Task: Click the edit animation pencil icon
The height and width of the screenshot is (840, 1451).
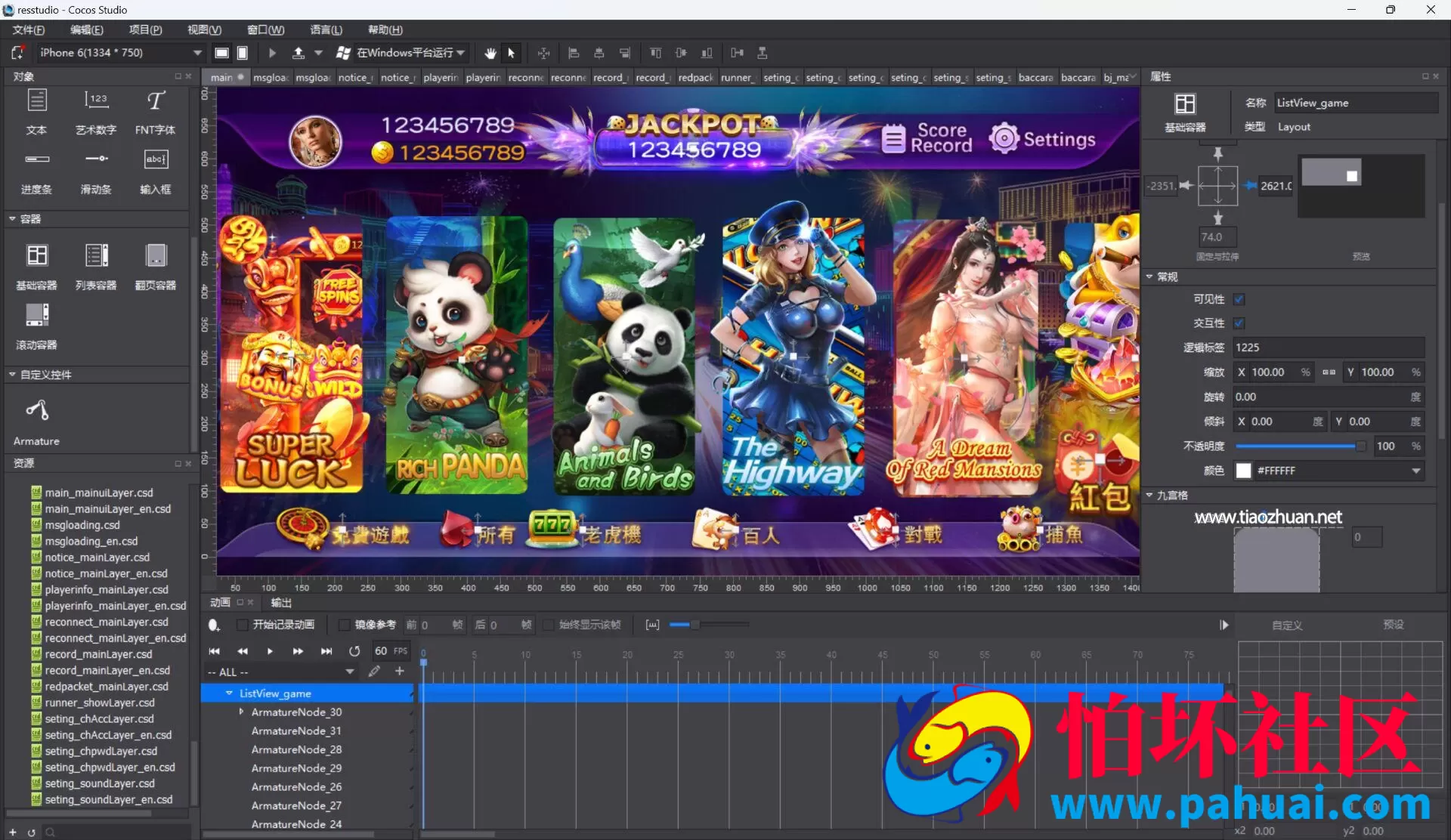Action: (x=374, y=672)
